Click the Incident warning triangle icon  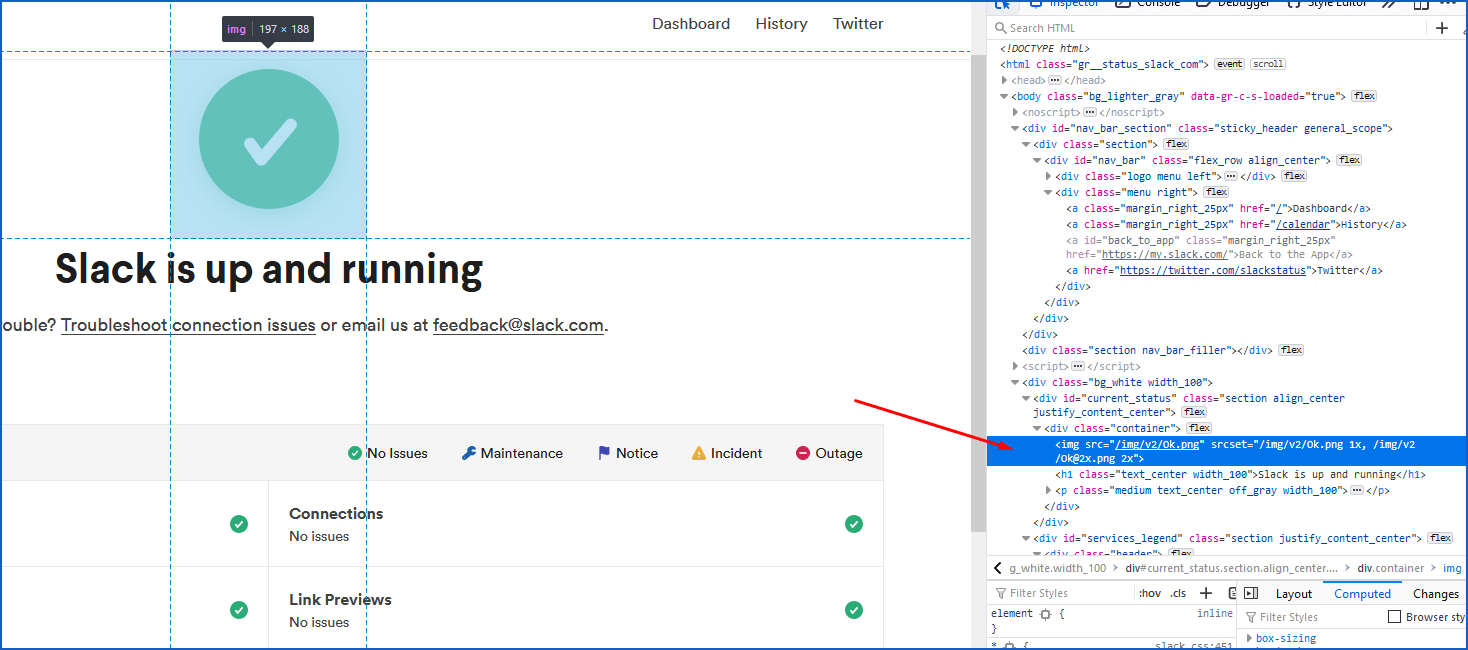click(699, 453)
